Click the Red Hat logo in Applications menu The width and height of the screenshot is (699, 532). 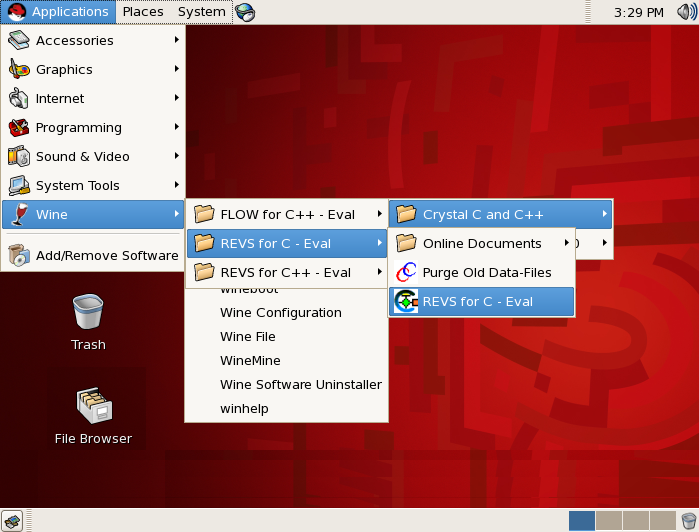coord(16,12)
